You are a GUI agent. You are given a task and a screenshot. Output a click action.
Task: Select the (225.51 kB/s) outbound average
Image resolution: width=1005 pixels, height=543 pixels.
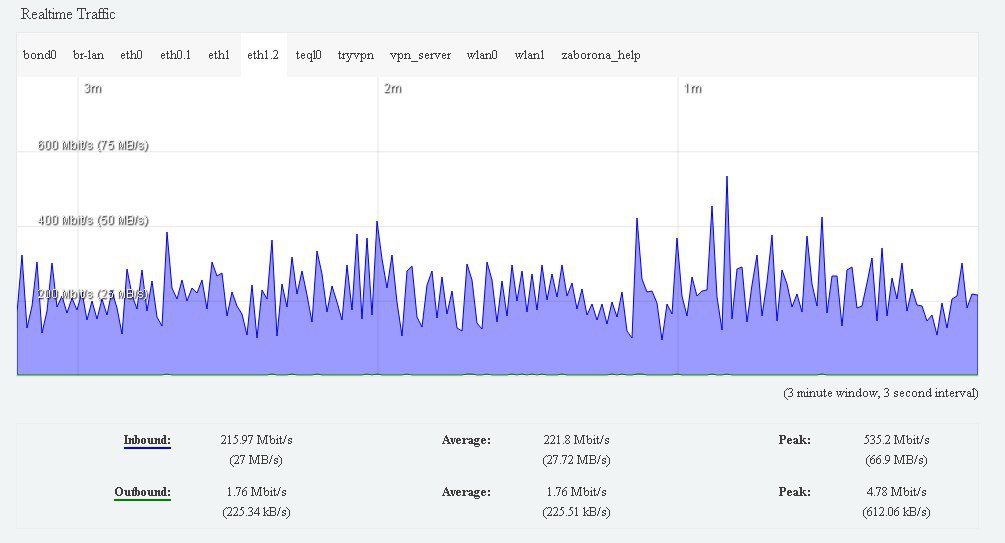coord(576,512)
